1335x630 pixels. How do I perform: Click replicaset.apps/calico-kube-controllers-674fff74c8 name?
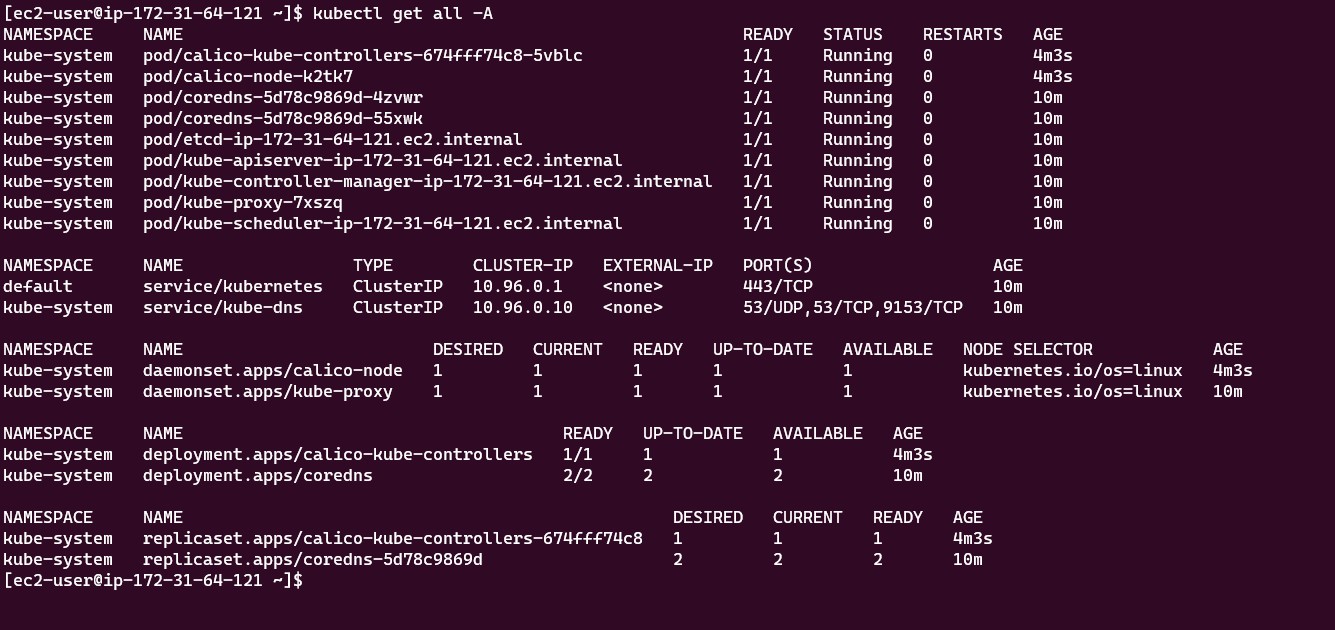[393, 538]
